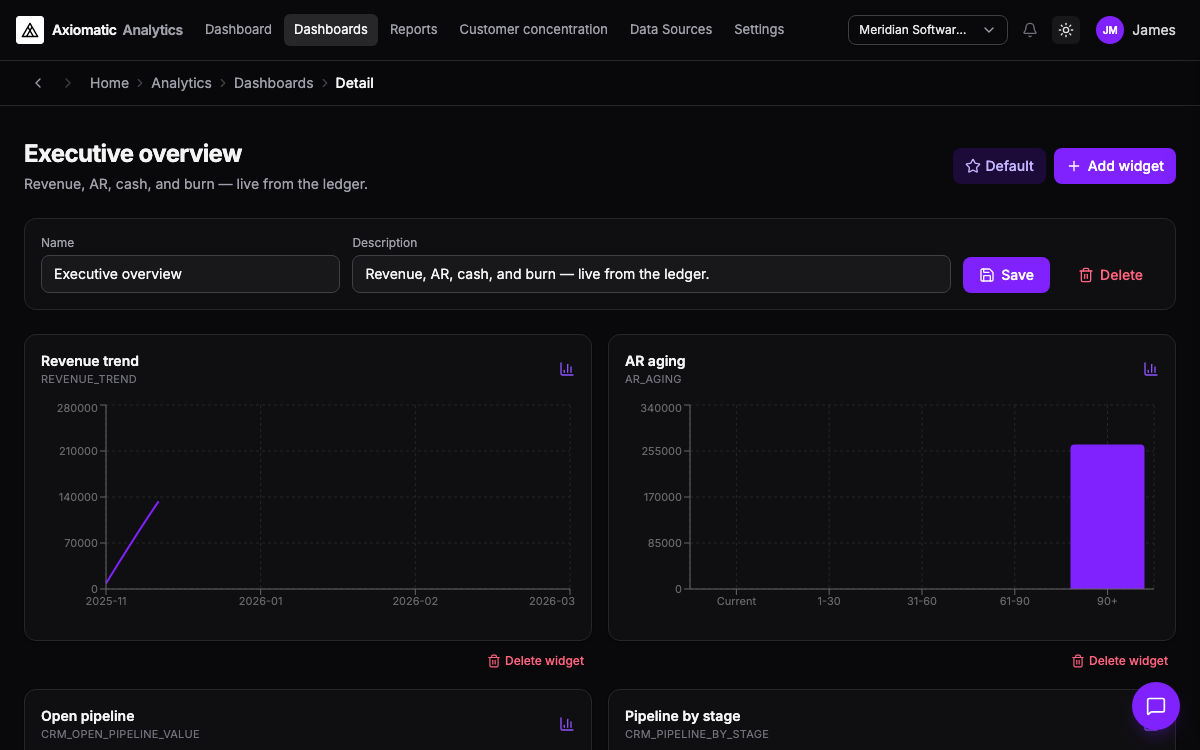Focus the Description input field
The width and height of the screenshot is (1200, 750).
(651, 274)
